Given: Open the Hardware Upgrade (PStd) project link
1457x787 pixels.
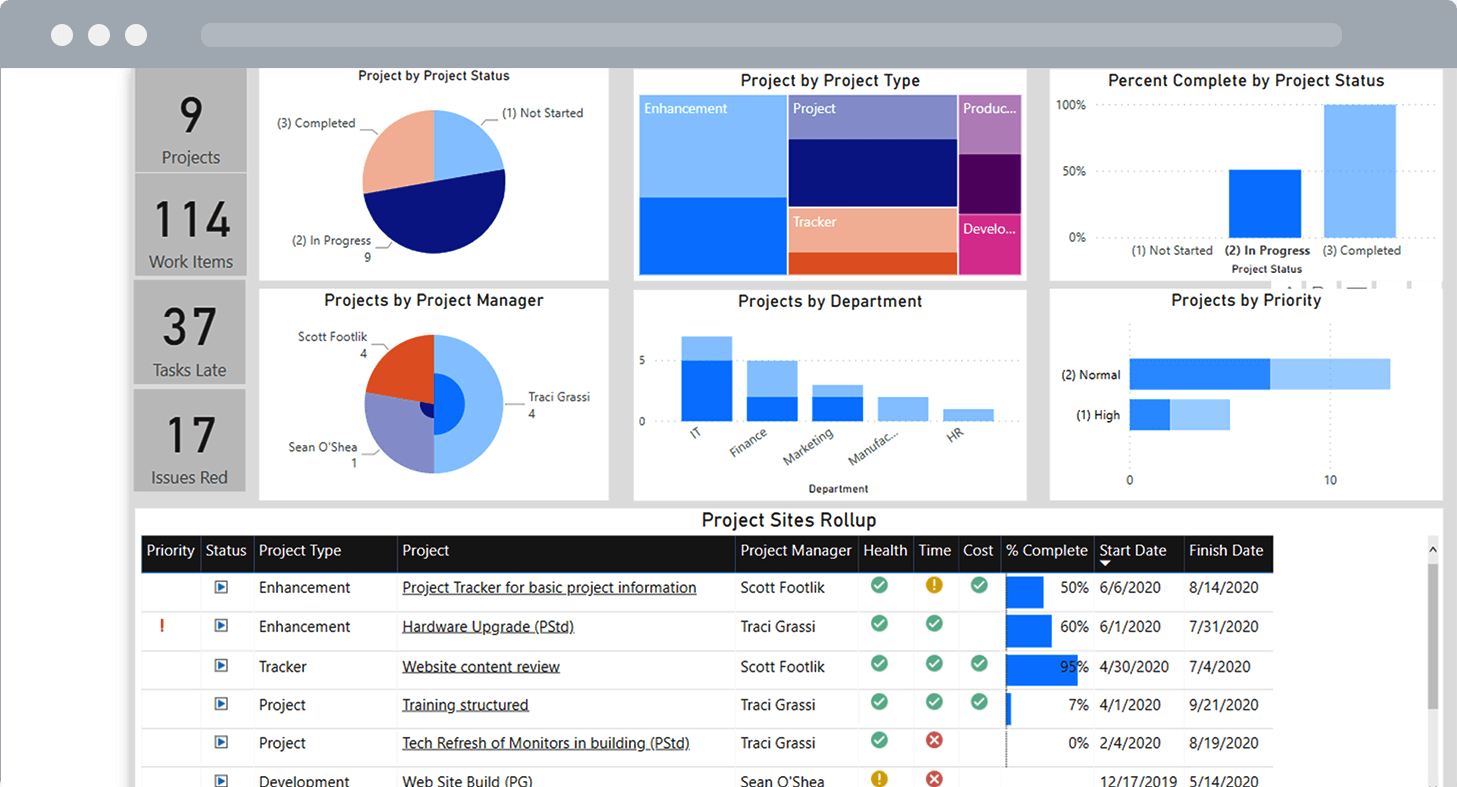Looking at the screenshot, I should (487, 627).
